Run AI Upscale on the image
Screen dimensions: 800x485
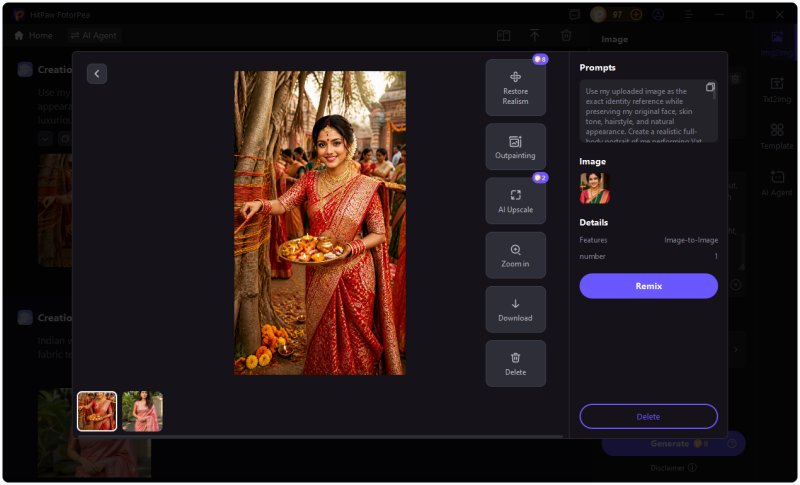pos(515,201)
